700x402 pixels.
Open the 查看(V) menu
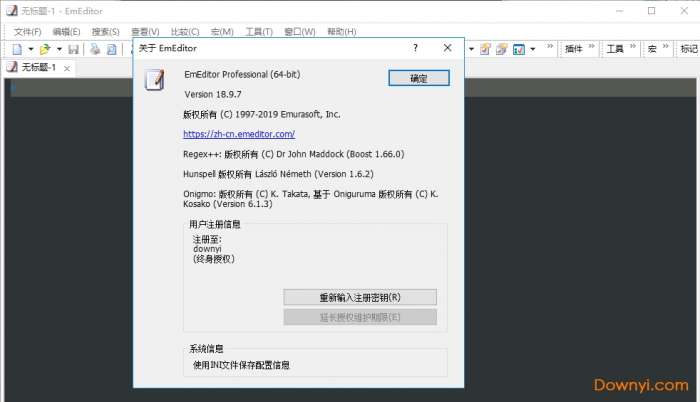(x=145, y=32)
